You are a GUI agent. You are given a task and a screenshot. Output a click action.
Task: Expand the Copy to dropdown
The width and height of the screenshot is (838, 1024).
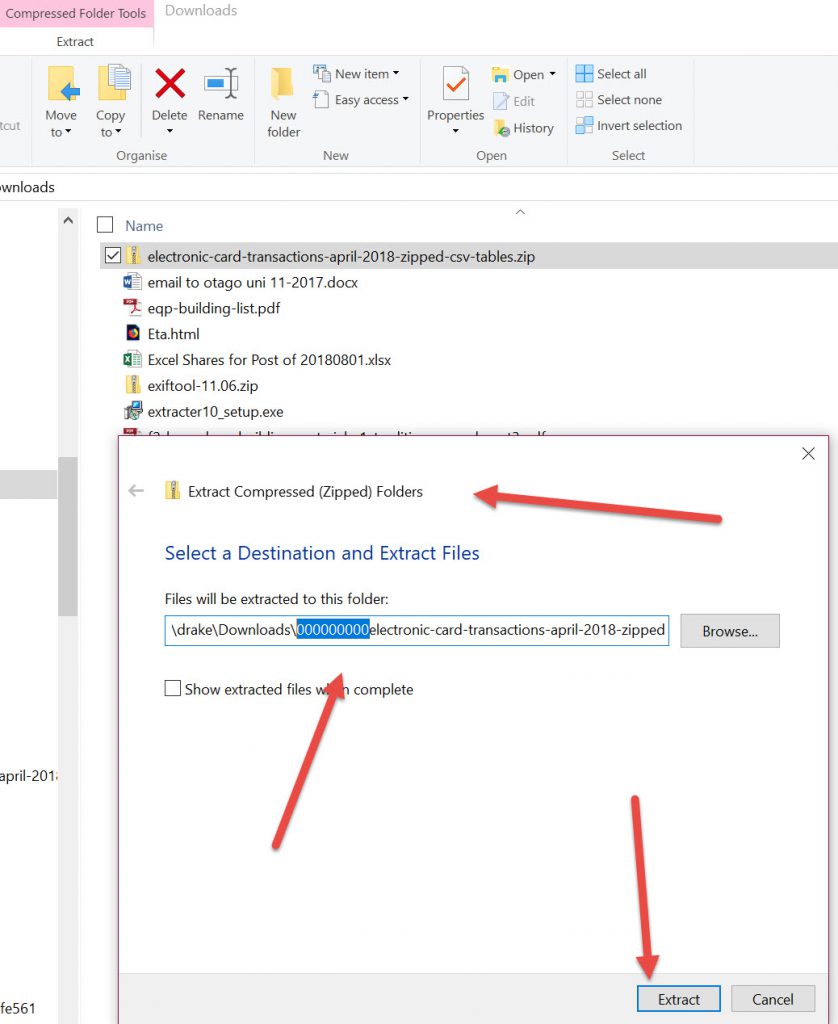point(110,132)
